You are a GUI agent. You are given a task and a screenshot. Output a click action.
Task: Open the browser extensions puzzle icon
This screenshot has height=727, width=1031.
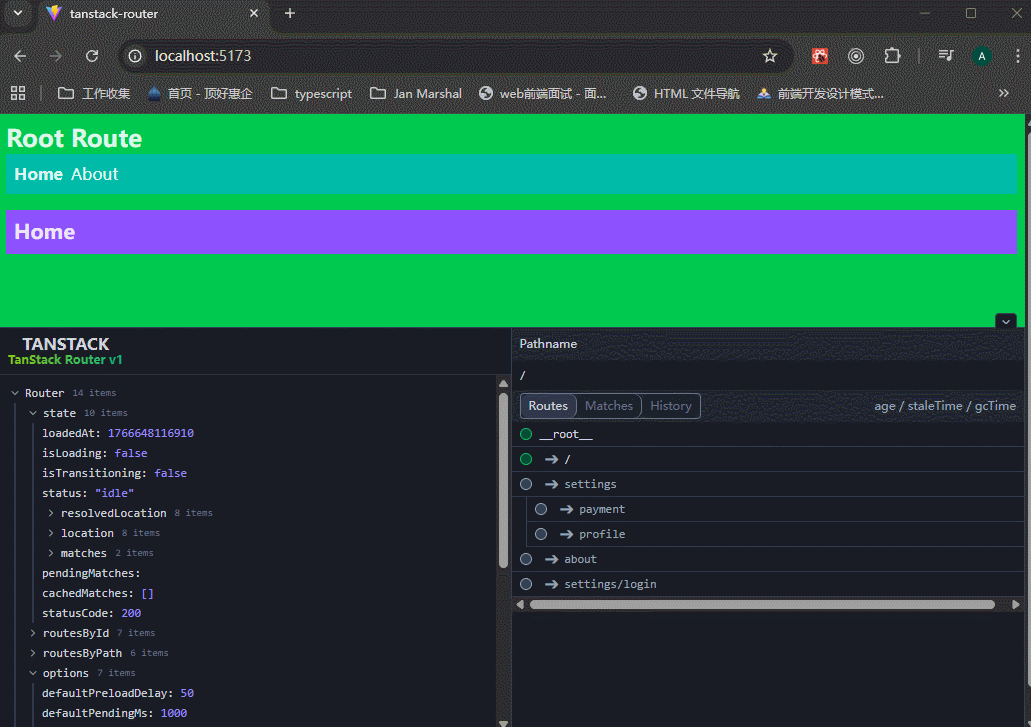pyautogui.click(x=892, y=56)
